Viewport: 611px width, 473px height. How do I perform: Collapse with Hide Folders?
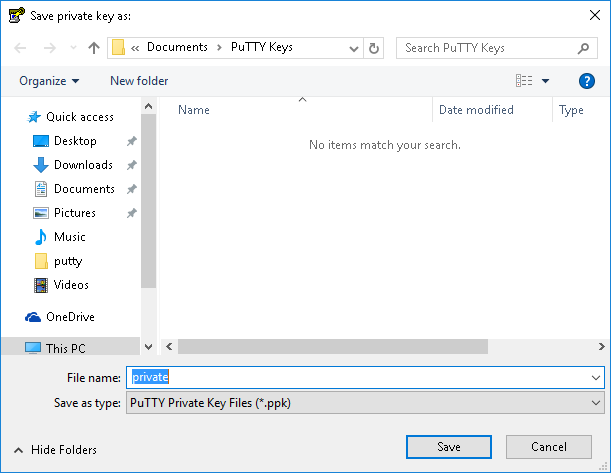click(55, 450)
